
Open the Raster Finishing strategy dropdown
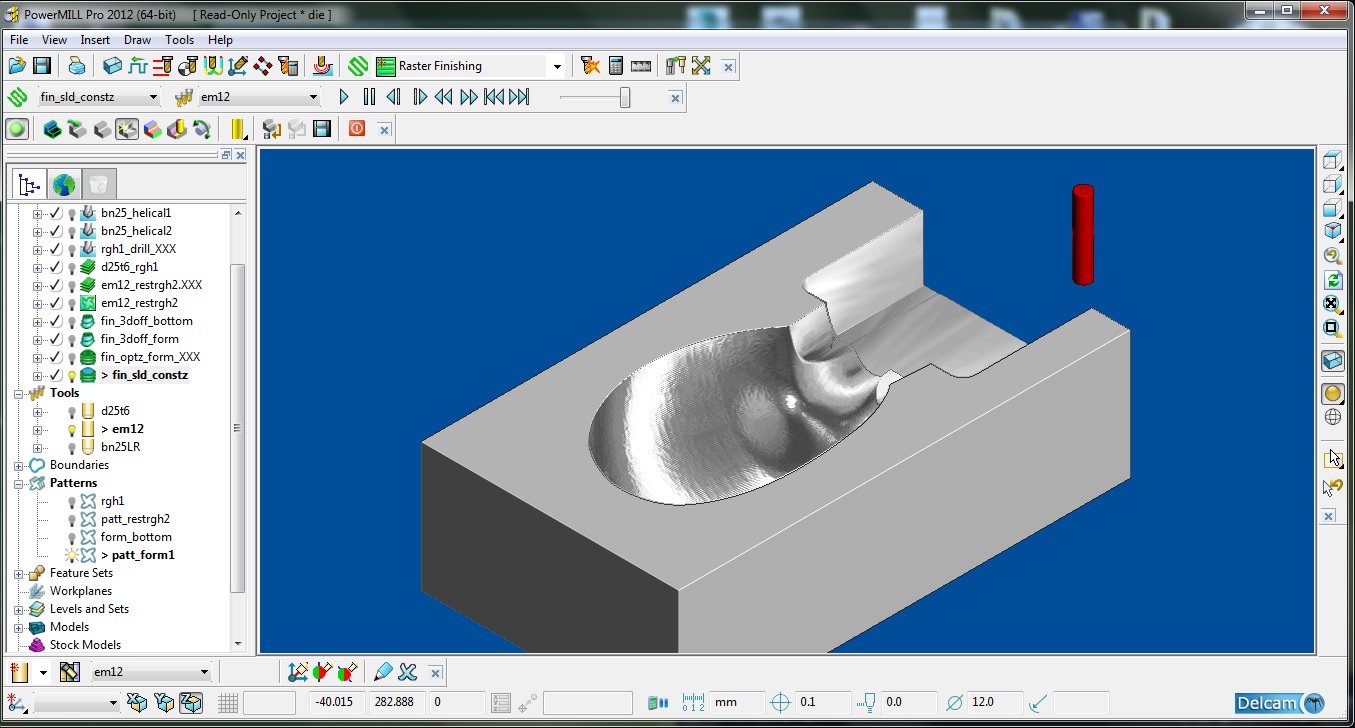(x=557, y=66)
